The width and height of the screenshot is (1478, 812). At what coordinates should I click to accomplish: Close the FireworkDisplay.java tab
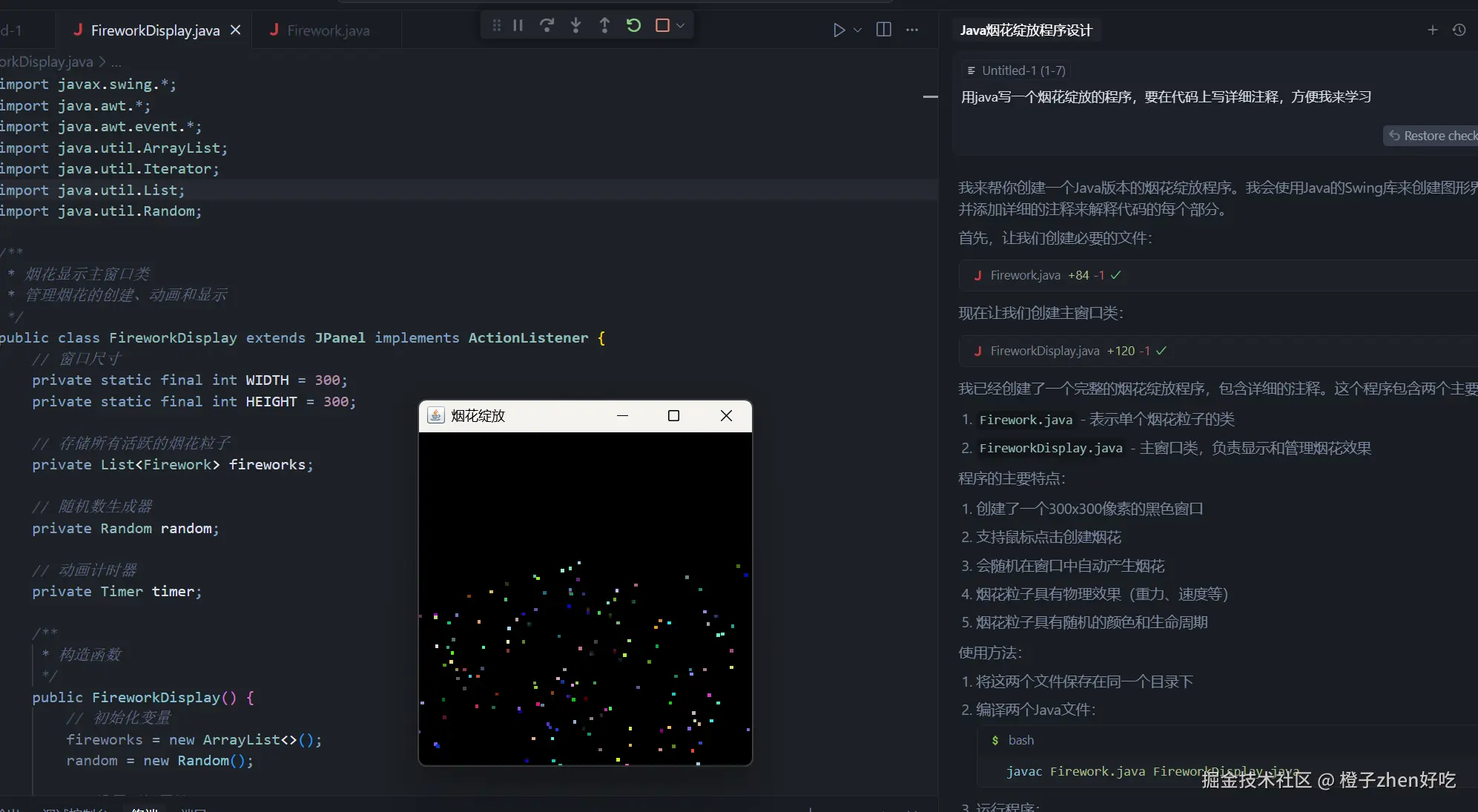236,30
